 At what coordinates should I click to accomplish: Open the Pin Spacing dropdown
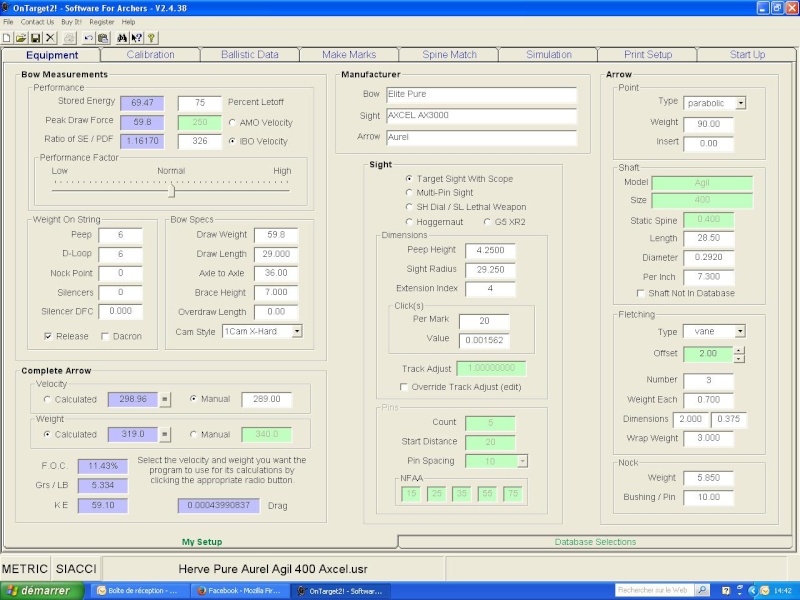tap(522, 461)
